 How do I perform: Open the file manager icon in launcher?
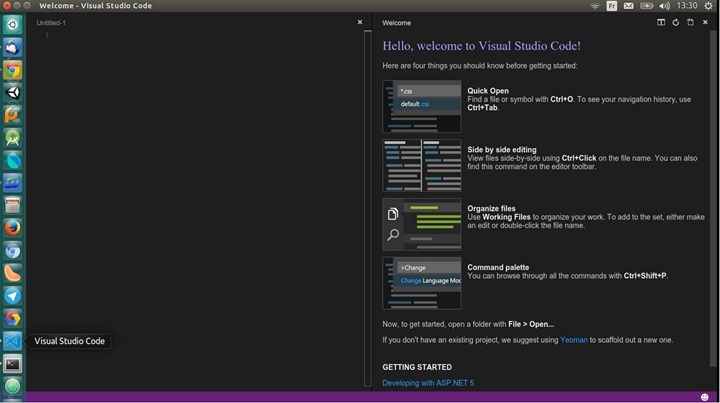tap(12, 206)
